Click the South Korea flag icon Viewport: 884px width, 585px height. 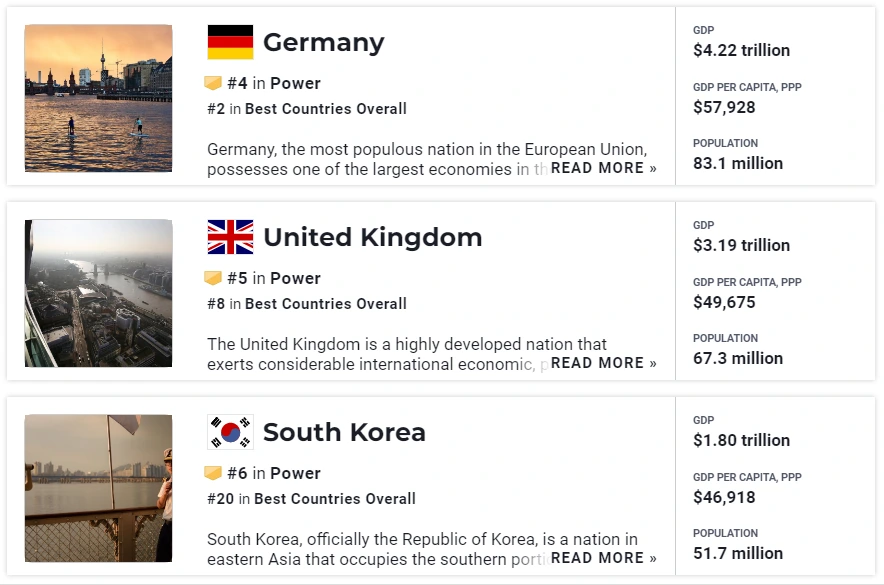point(230,432)
